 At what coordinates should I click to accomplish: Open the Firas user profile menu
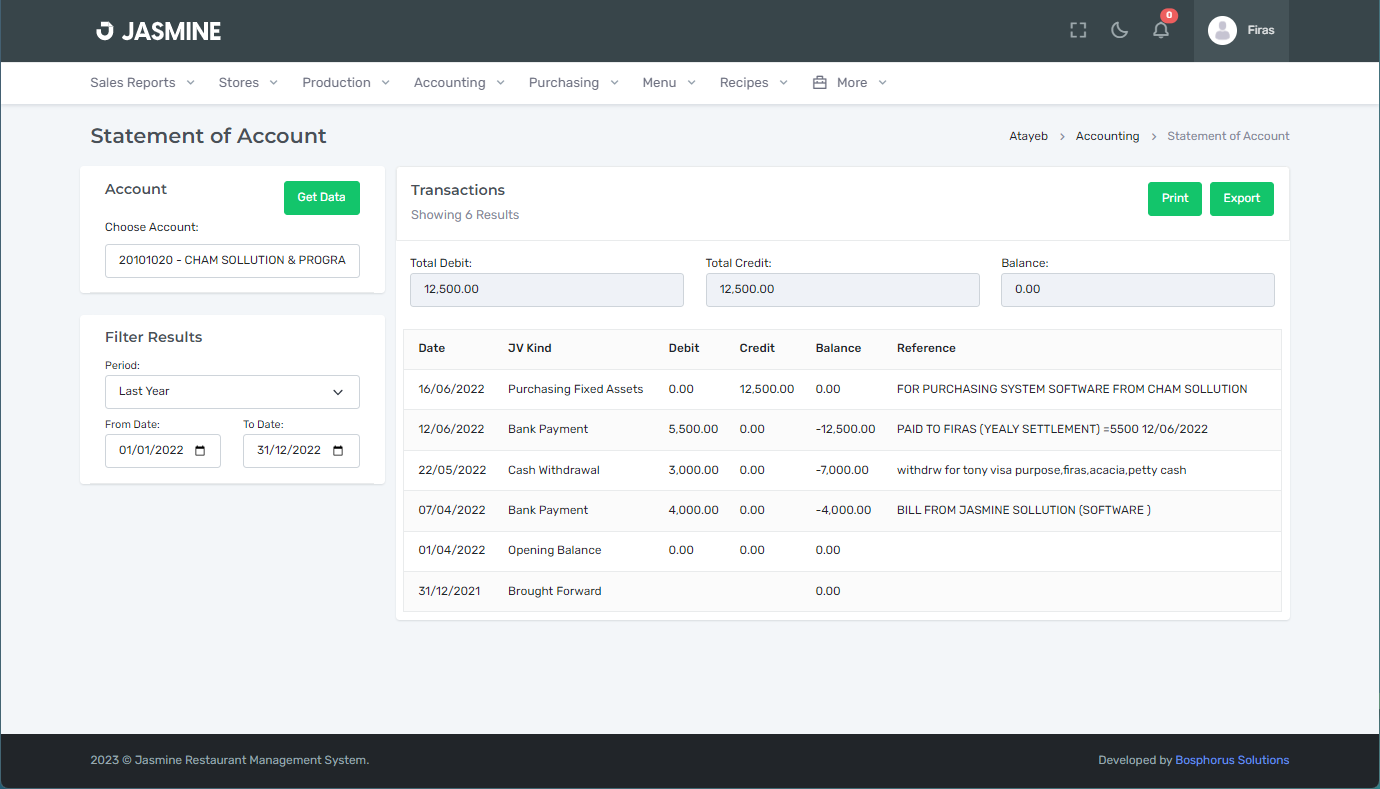tap(1241, 30)
